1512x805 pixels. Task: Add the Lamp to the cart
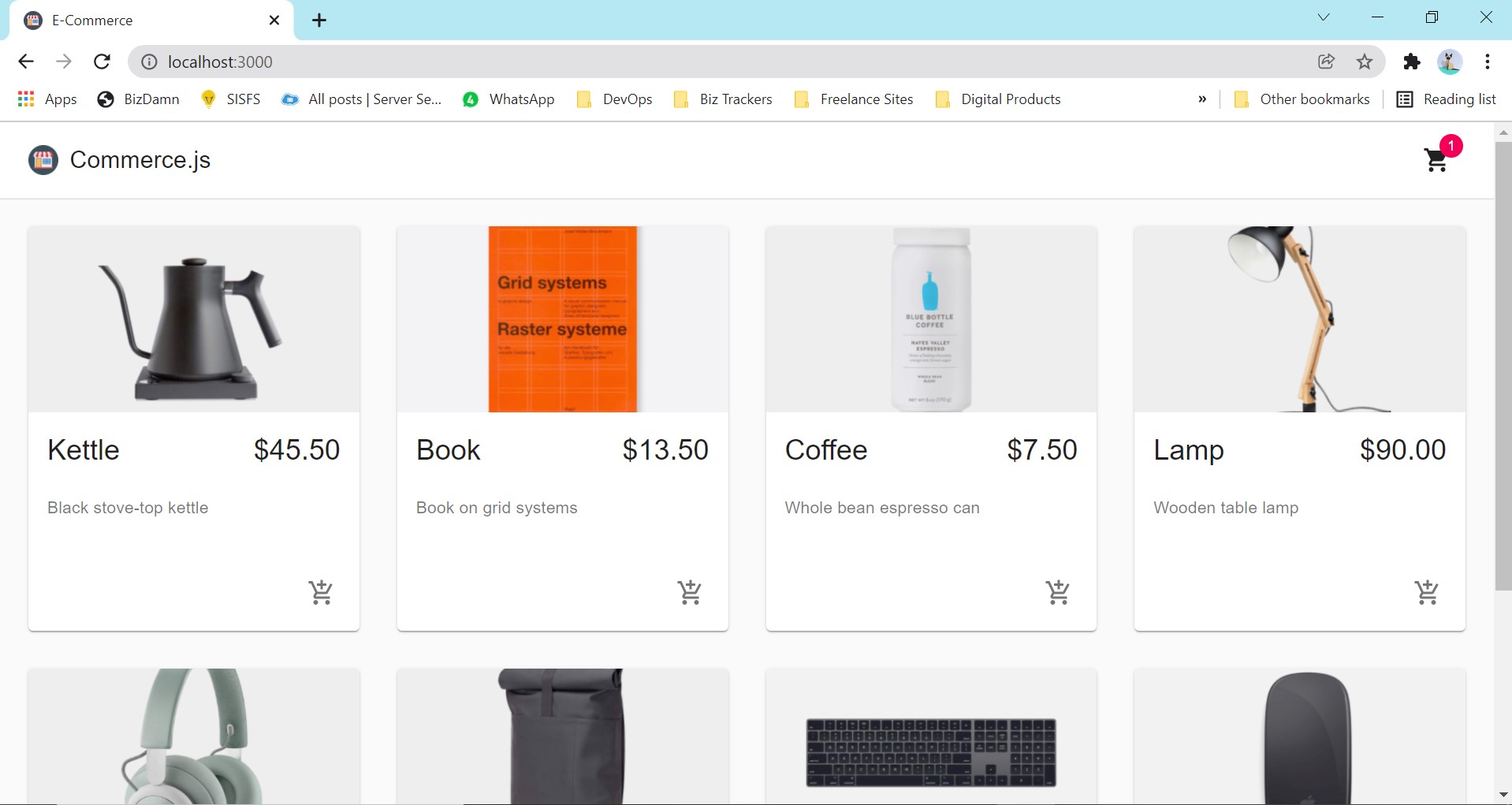pos(1427,593)
